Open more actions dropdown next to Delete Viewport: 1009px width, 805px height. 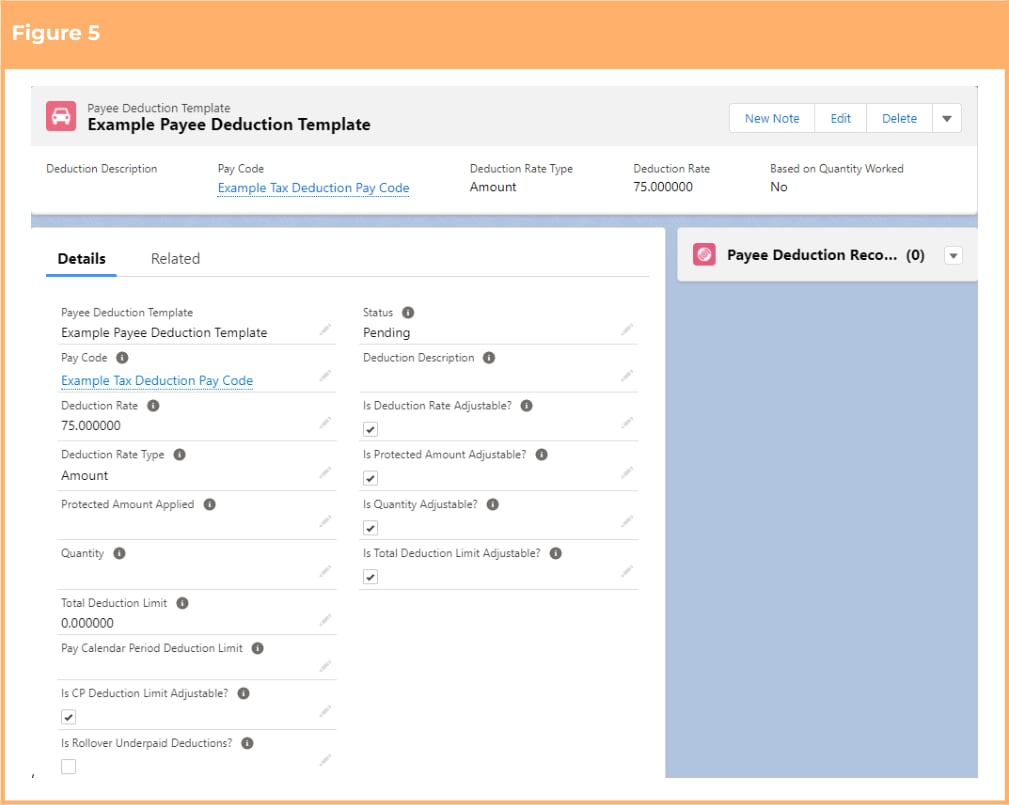947,118
